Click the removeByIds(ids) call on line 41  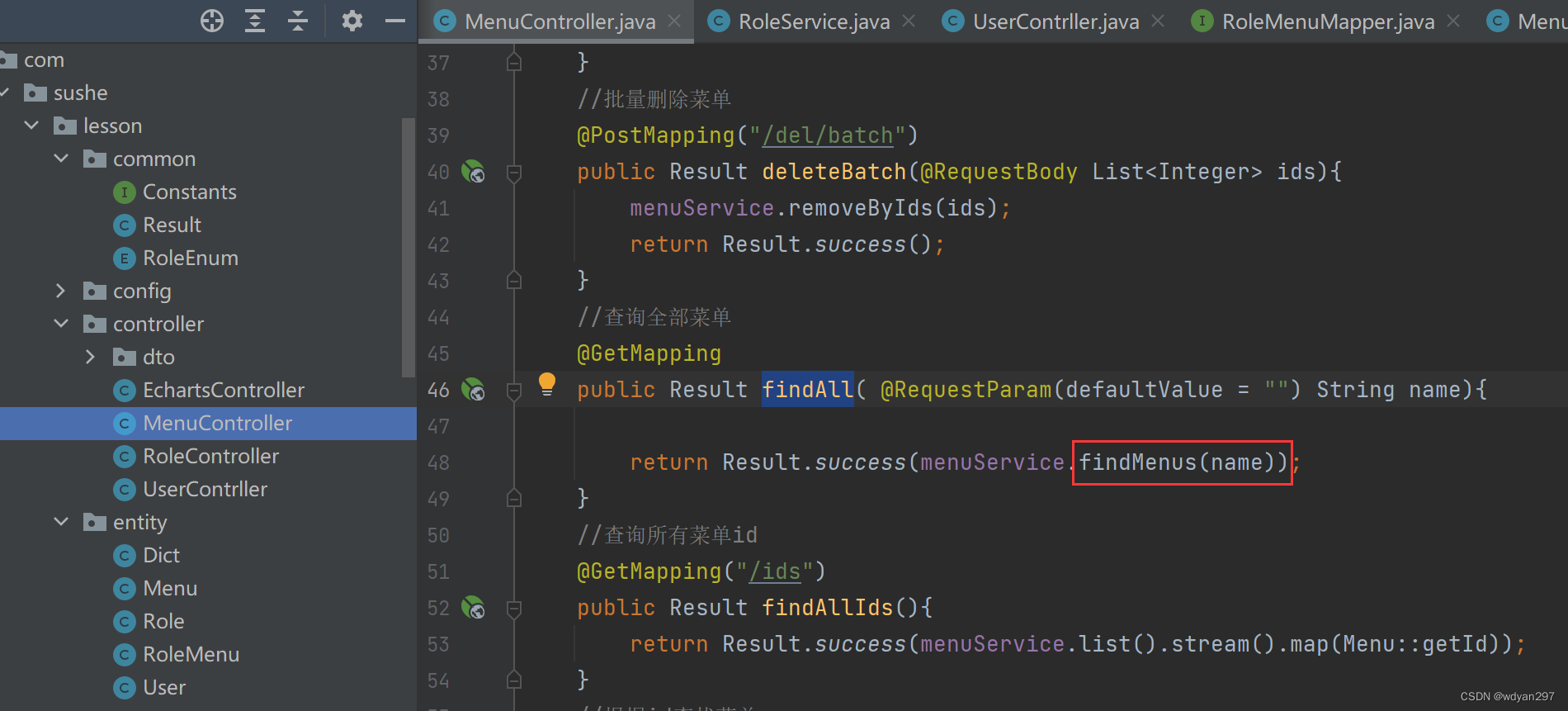point(893,208)
